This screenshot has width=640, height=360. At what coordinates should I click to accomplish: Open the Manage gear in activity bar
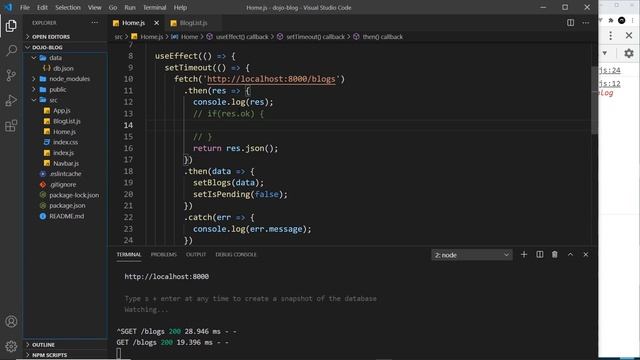coord(11,346)
